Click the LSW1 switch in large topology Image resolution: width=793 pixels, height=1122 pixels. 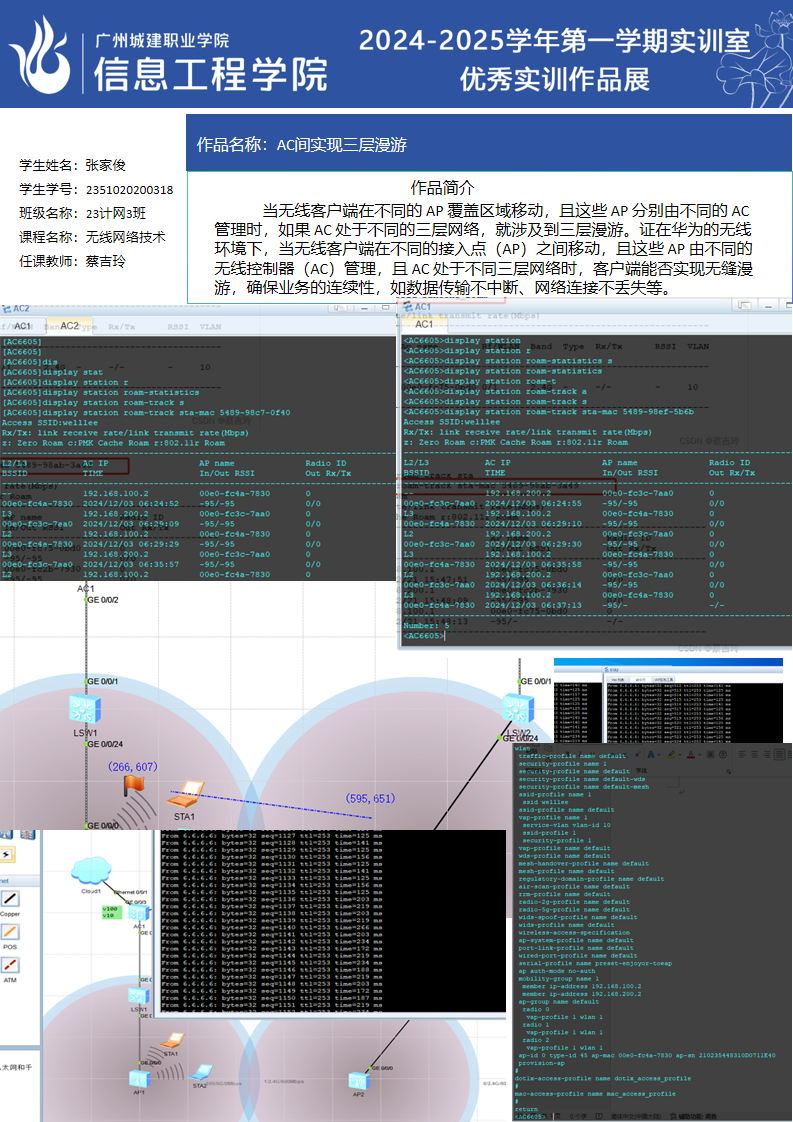(82, 711)
